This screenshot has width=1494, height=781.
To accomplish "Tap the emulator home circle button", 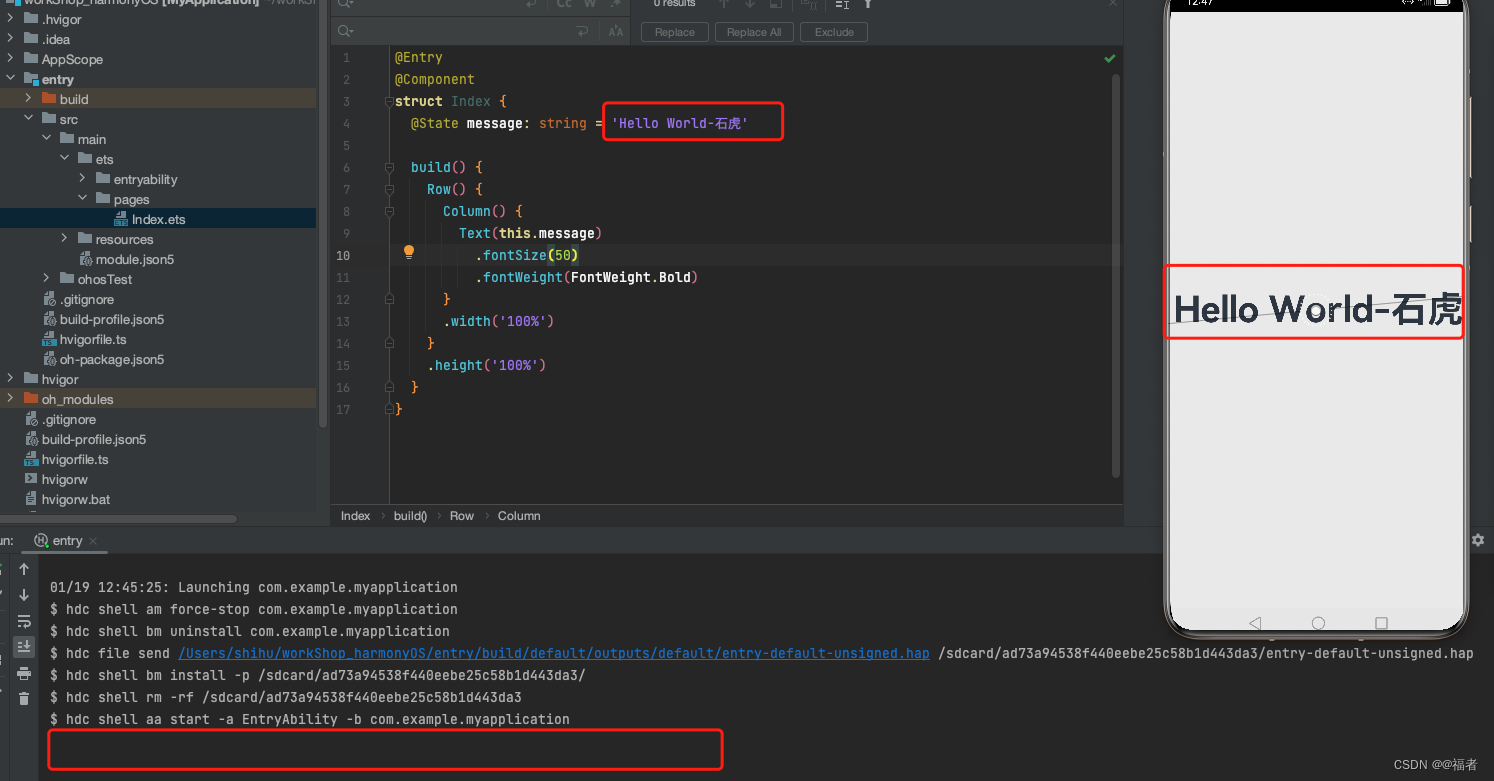I will [1318, 623].
